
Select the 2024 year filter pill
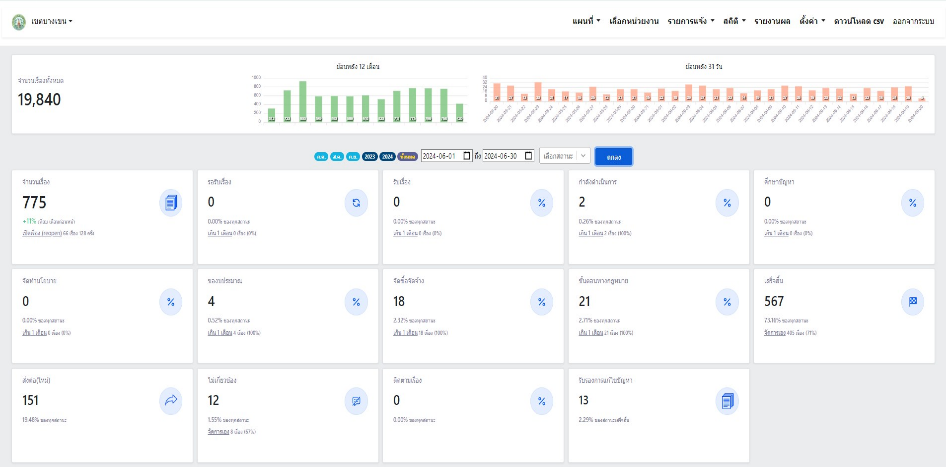point(387,157)
